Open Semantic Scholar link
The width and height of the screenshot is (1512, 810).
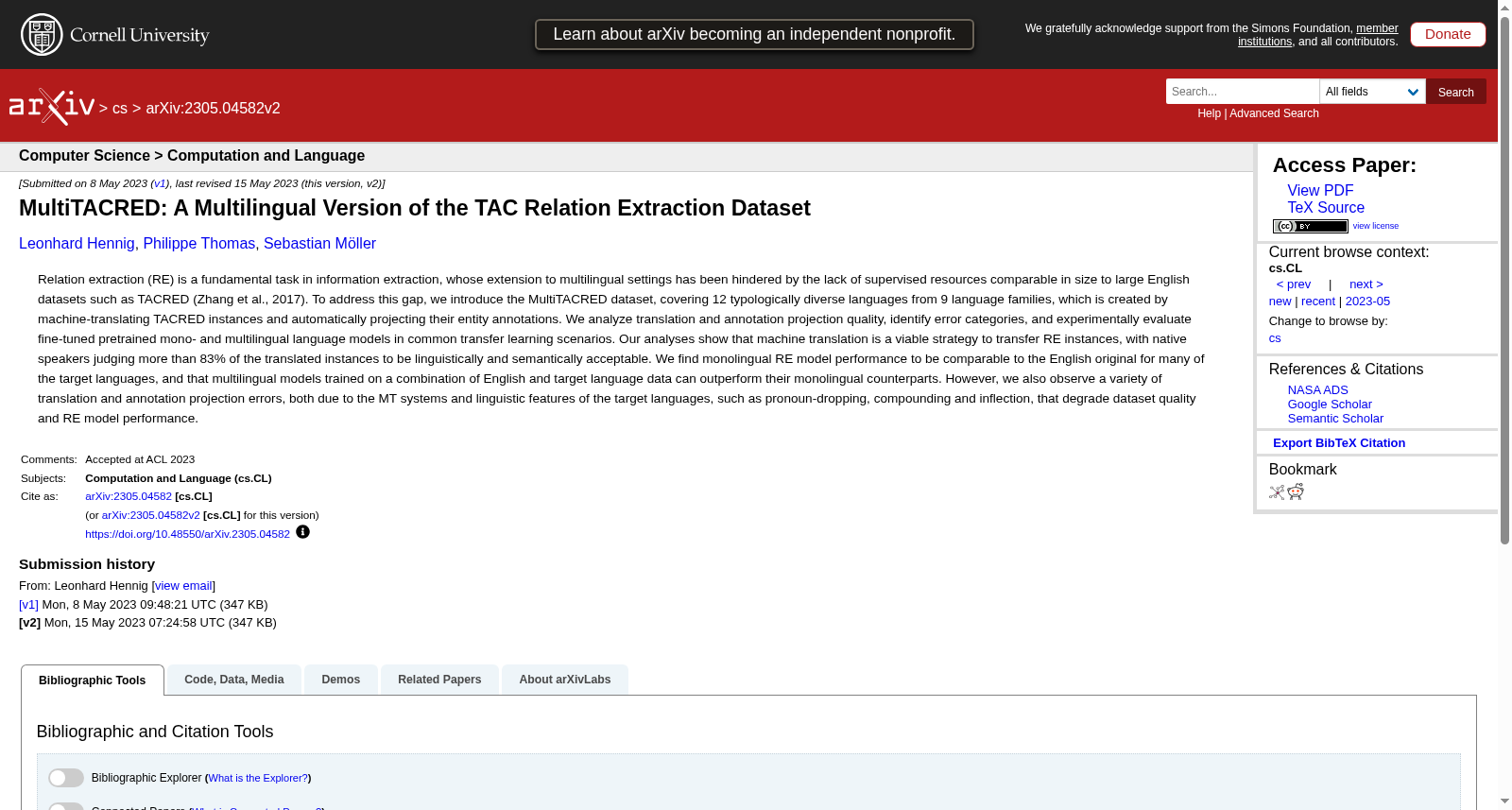point(1335,419)
